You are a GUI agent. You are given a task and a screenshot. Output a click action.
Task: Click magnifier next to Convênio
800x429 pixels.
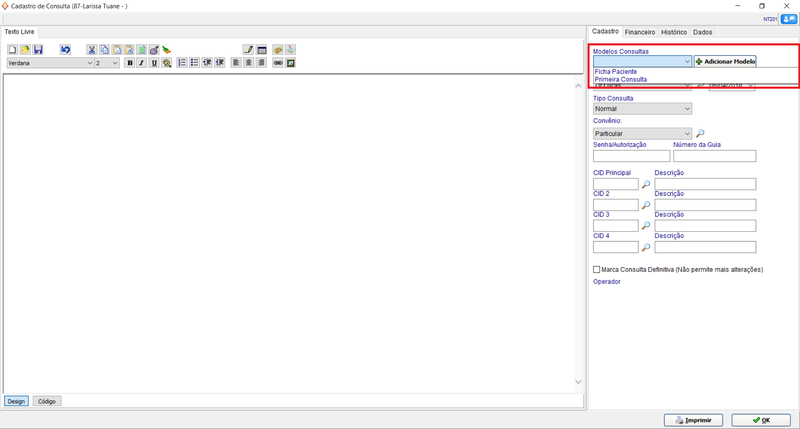point(701,133)
